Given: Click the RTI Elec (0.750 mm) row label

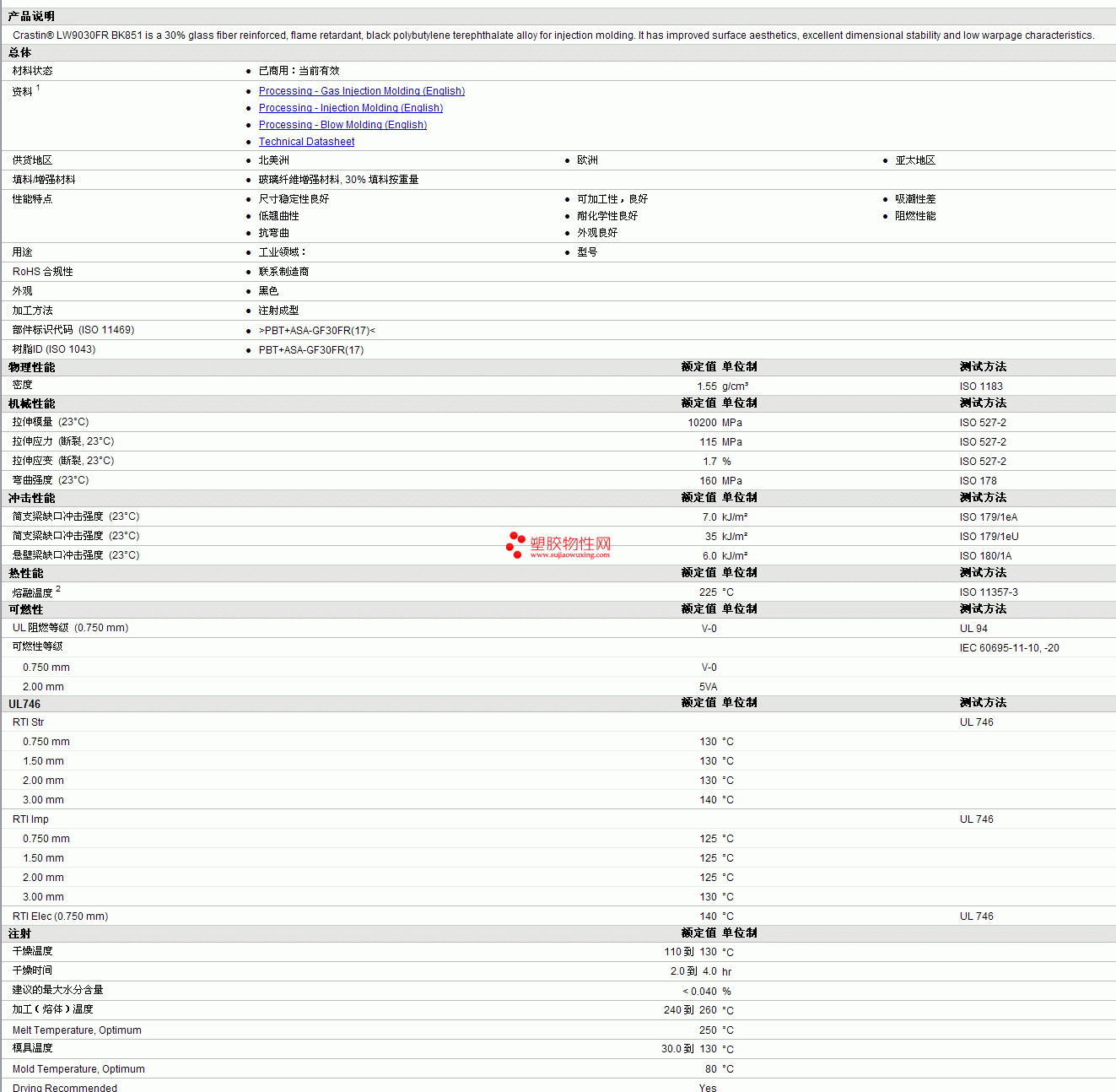Looking at the screenshot, I should pos(61,916).
